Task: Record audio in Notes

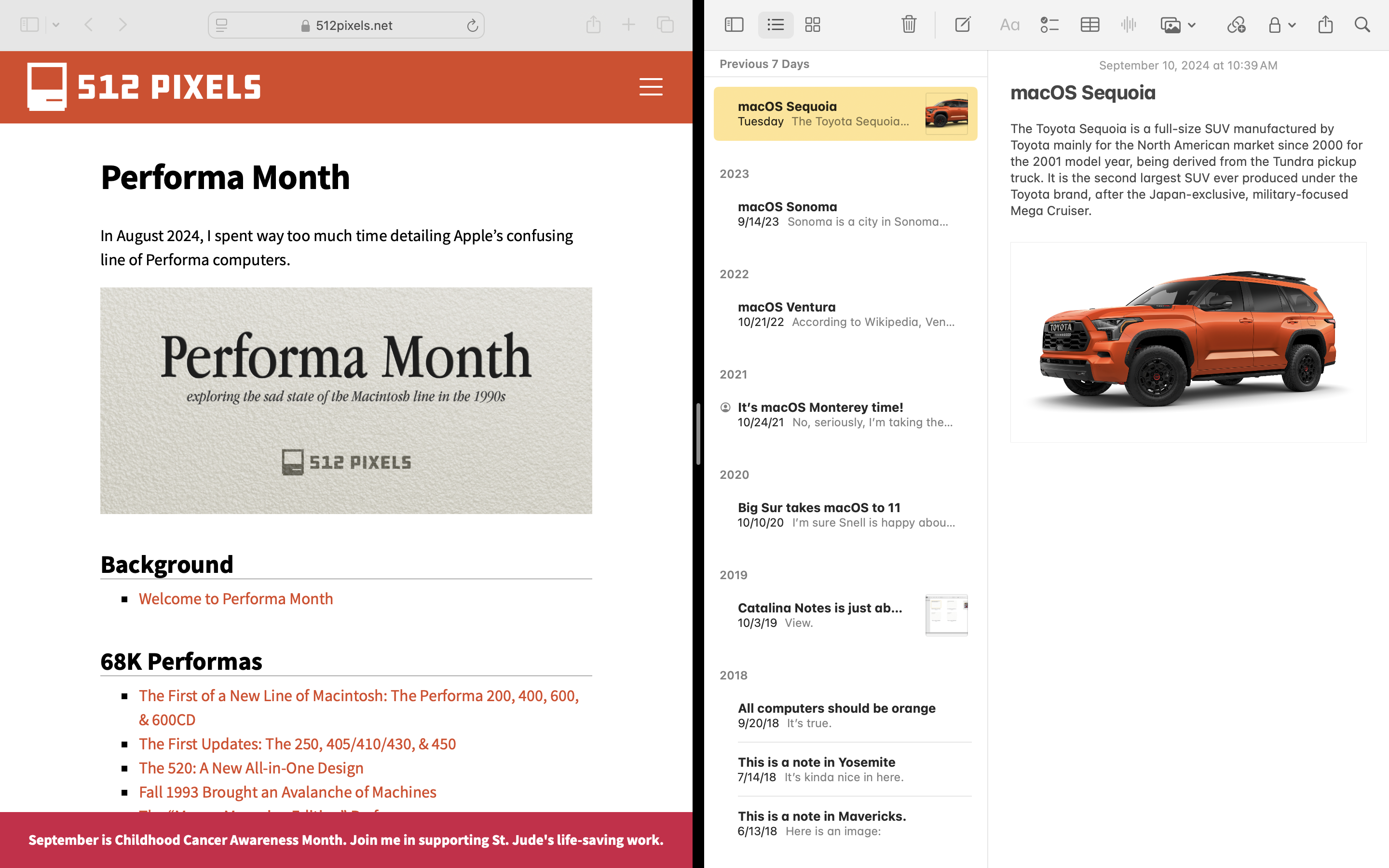Action: coord(1128,24)
